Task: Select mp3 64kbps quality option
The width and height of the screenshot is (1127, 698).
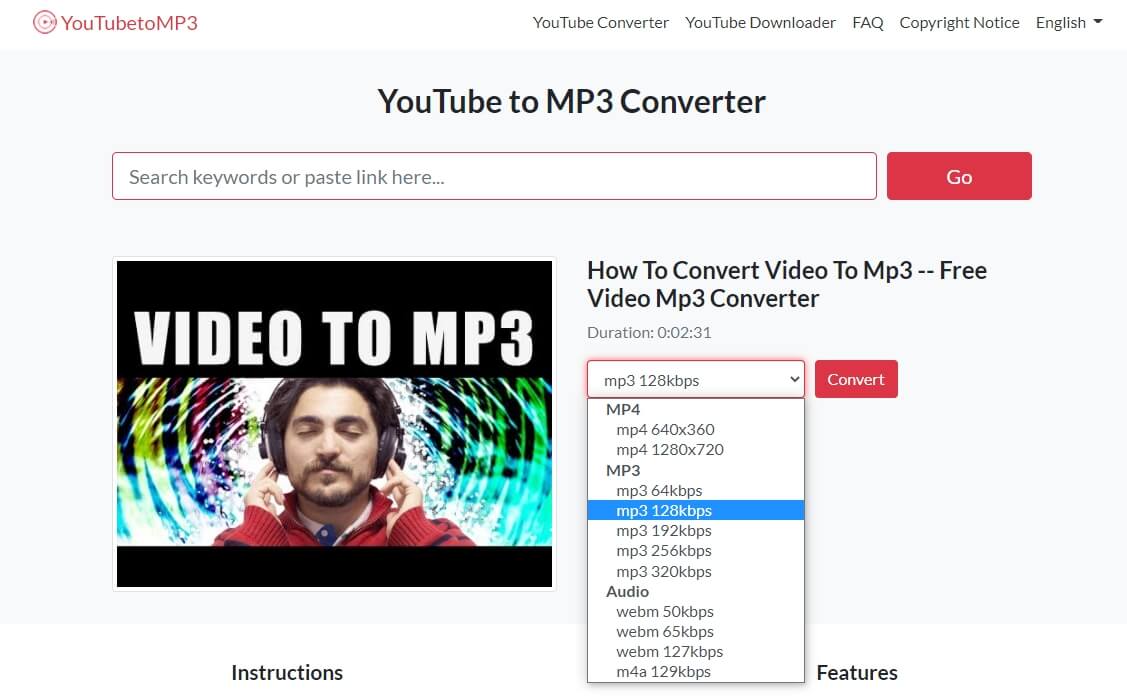Action: tap(658, 490)
